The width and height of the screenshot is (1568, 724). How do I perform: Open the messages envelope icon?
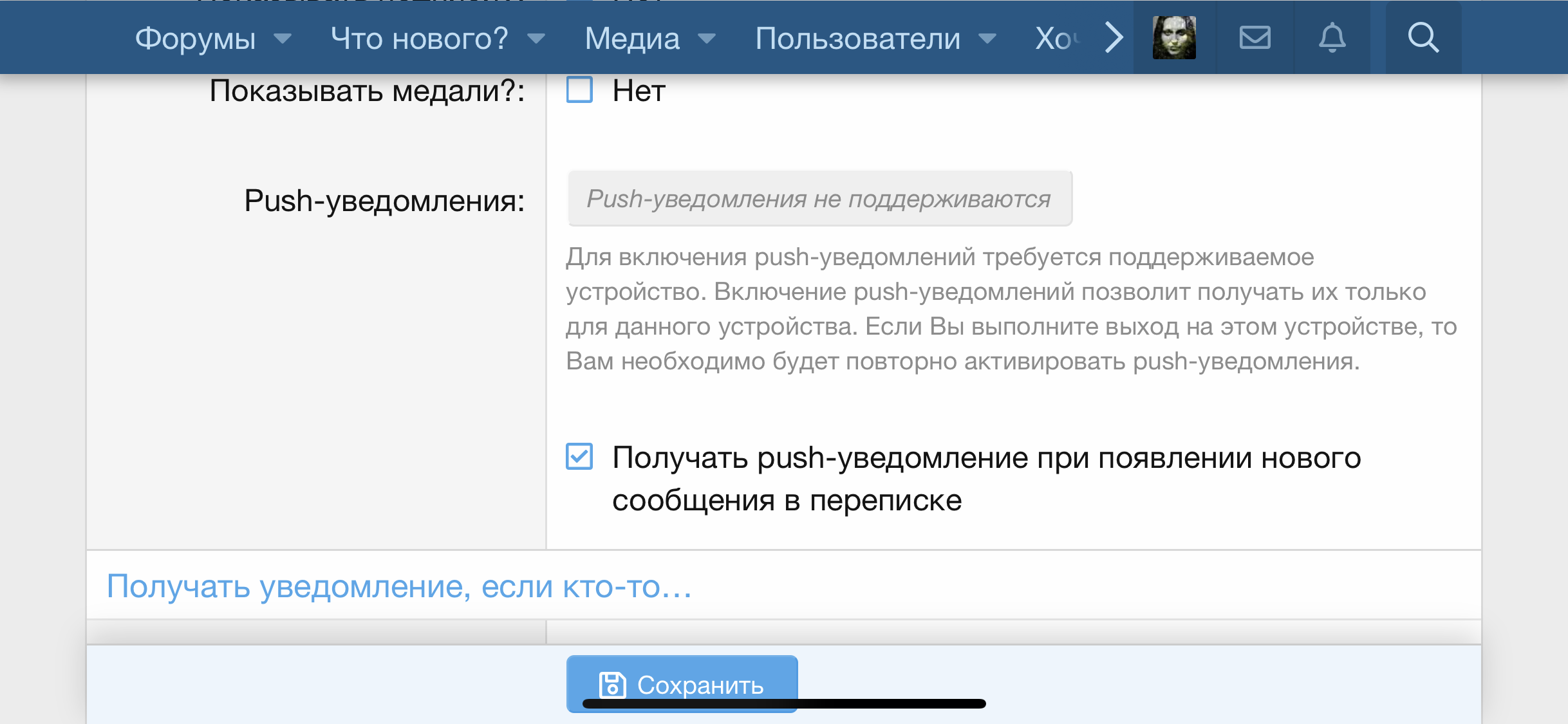1254,37
